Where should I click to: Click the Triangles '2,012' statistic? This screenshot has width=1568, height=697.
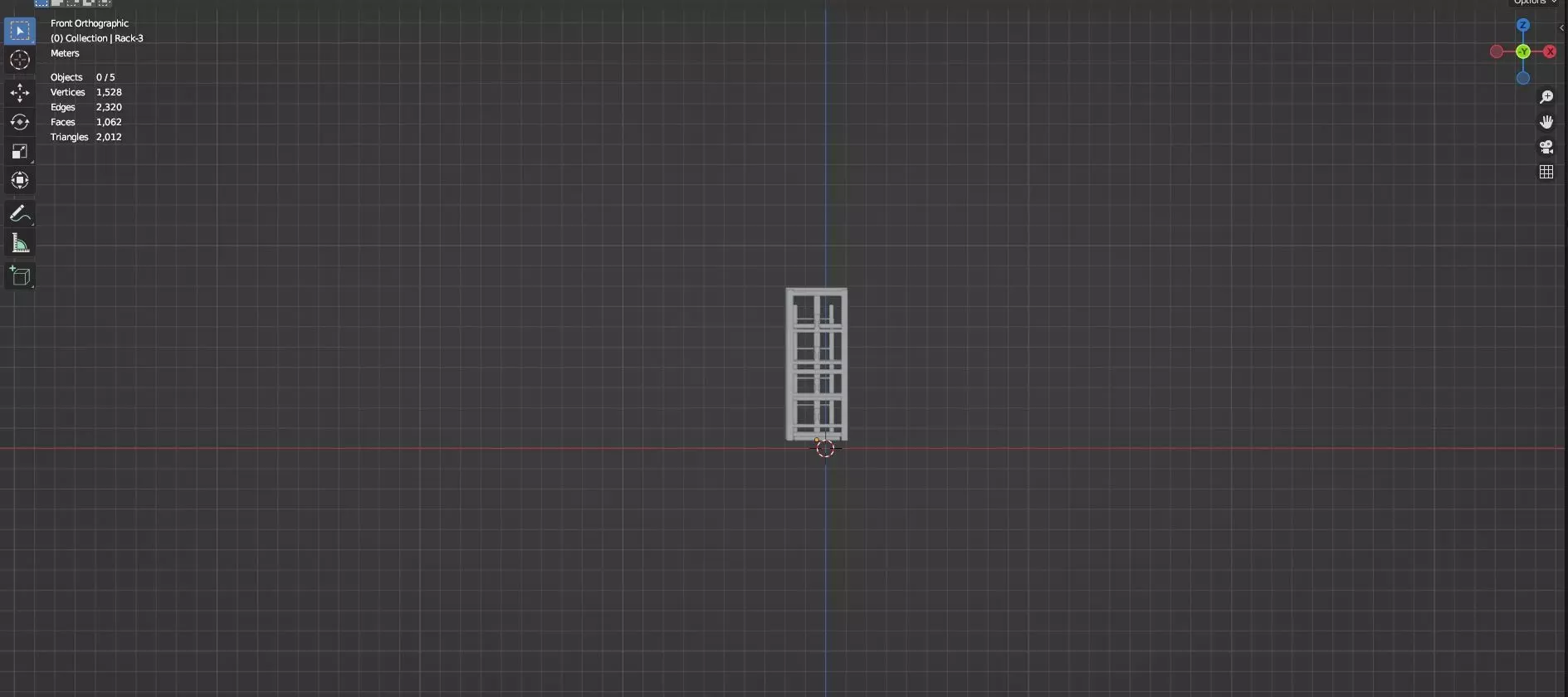[x=109, y=137]
